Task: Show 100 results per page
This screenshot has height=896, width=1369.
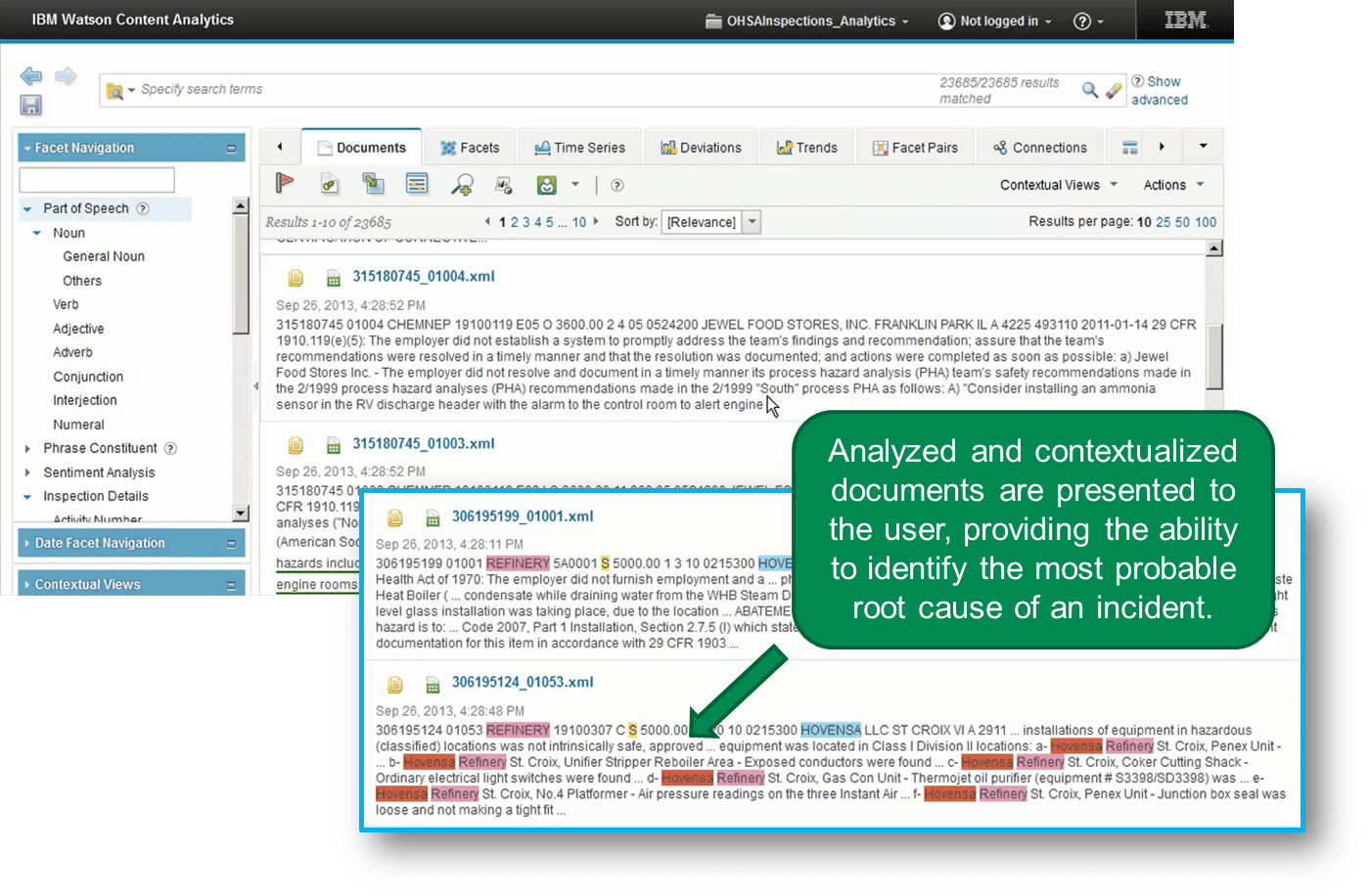Action: tap(1206, 222)
